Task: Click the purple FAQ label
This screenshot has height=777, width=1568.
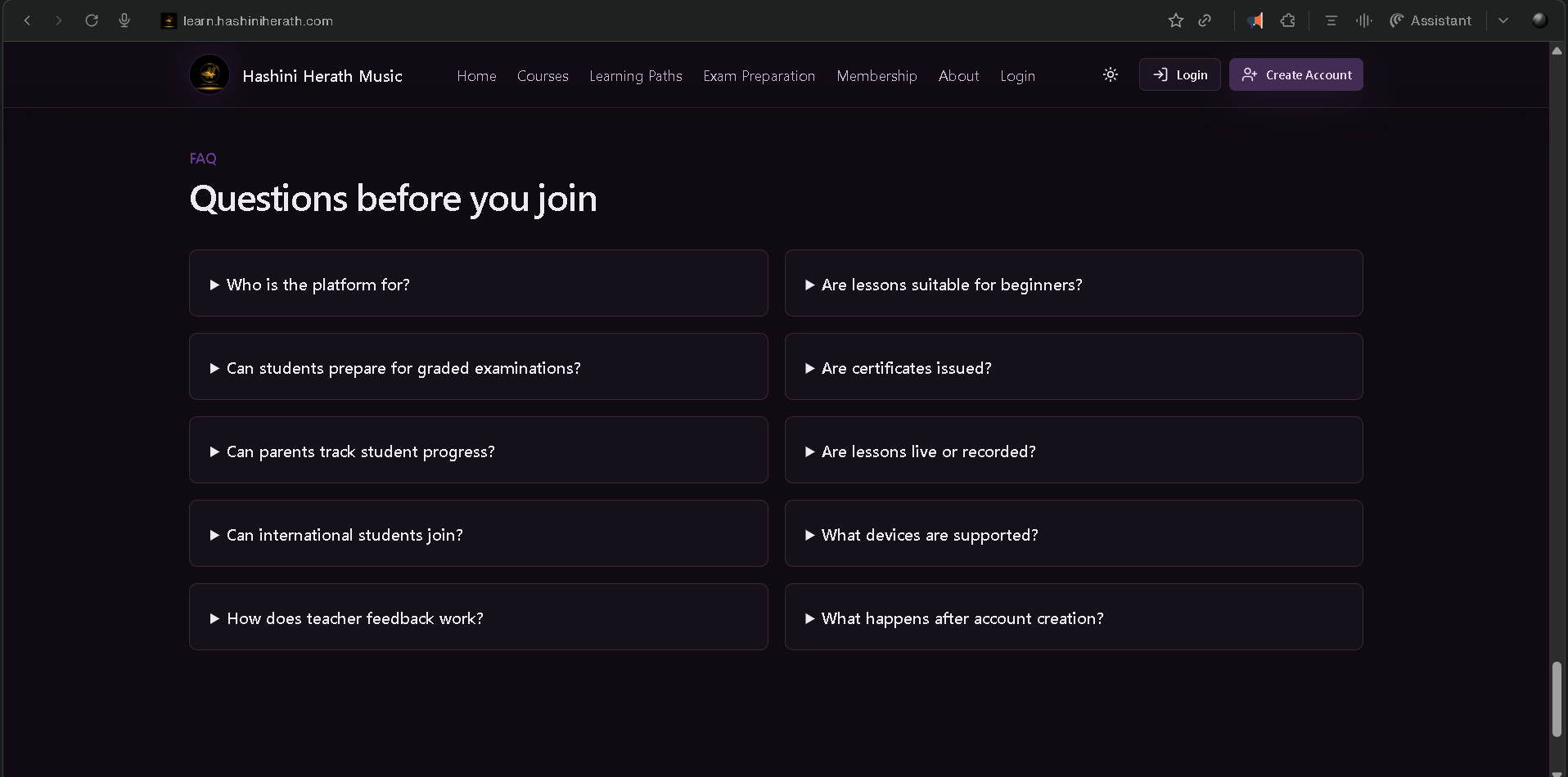Action: tap(203, 158)
